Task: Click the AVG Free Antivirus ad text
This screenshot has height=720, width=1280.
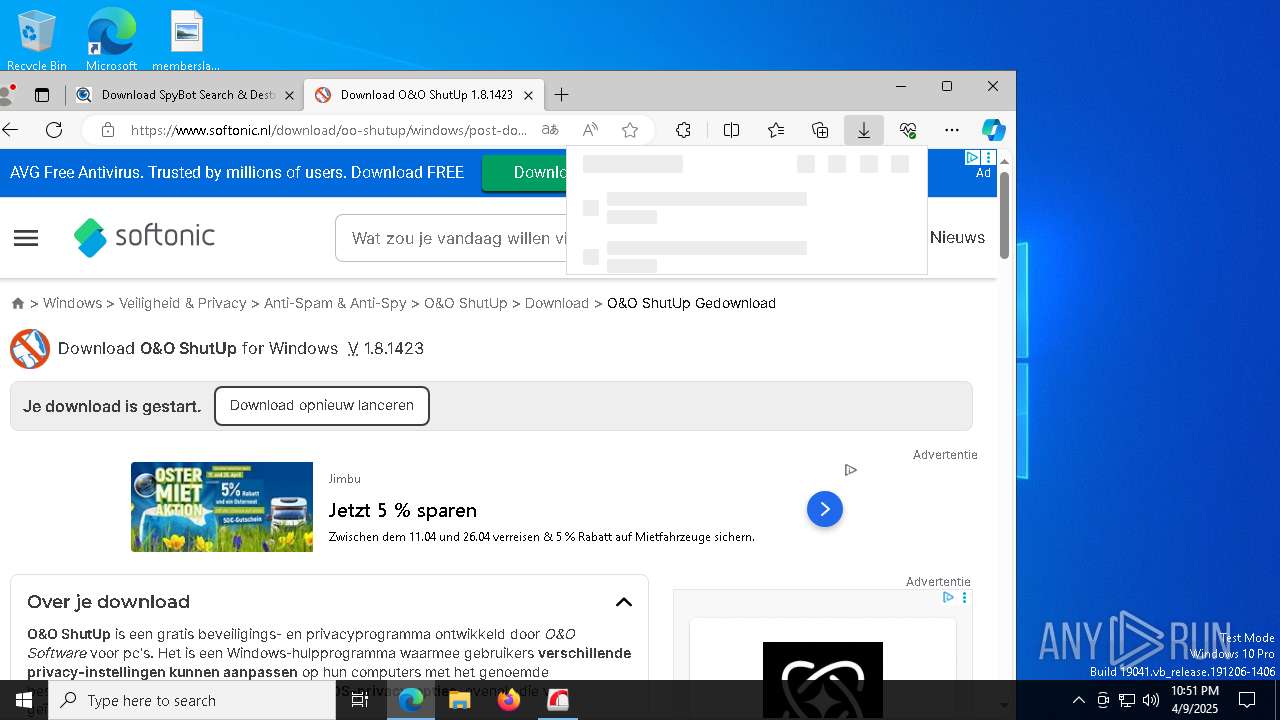Action: click(237, 172)
